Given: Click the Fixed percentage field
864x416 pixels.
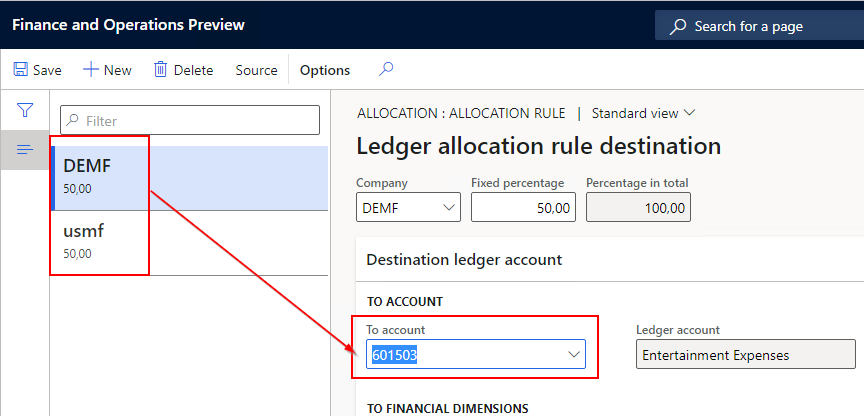Looking at the screenshot, I should (522, 208).
